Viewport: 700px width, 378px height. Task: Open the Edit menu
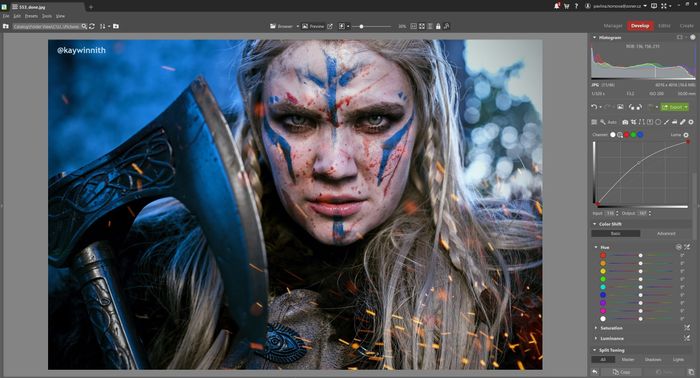[x=17, y=16]
